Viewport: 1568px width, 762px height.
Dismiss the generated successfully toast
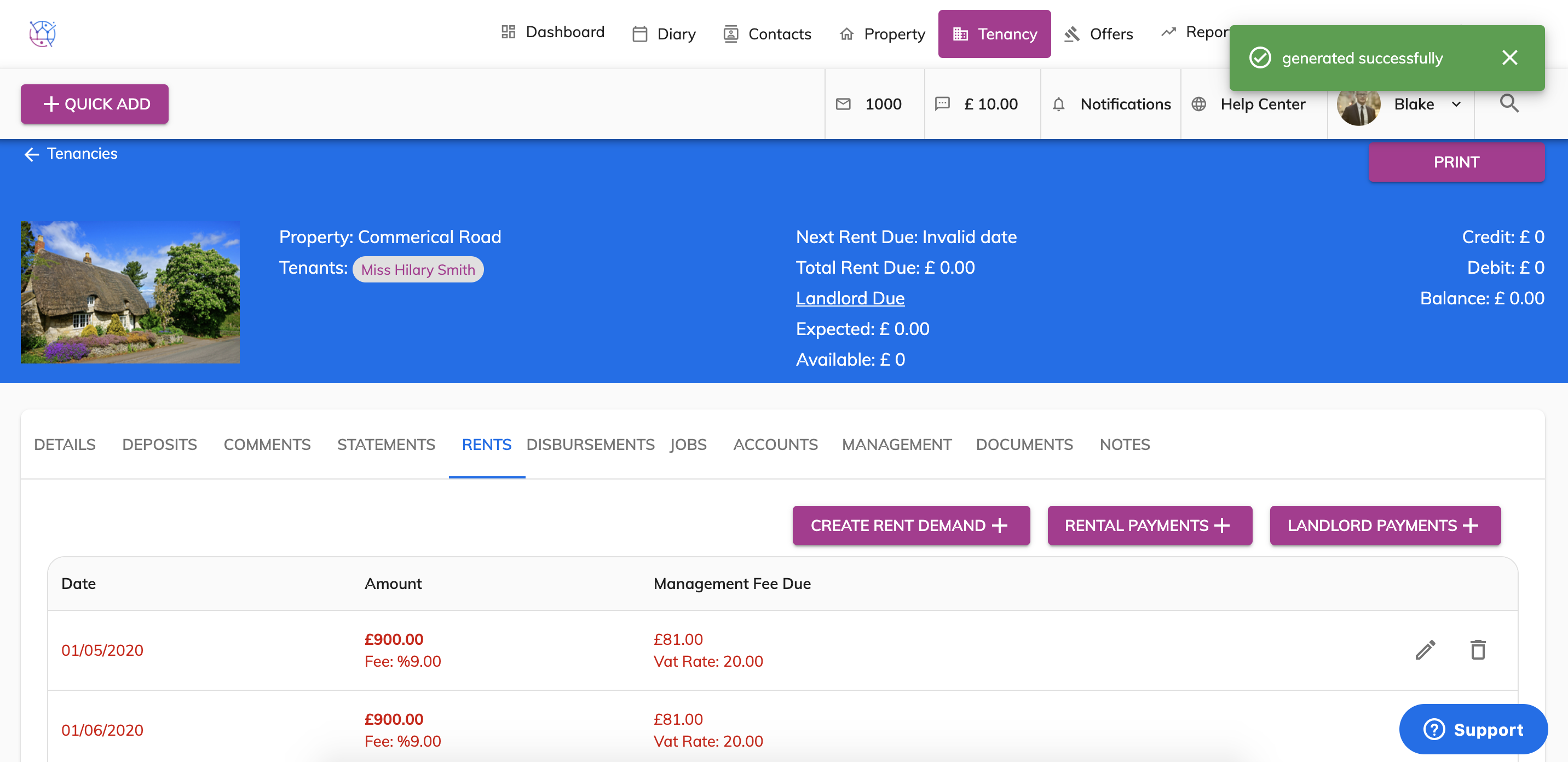1509,58
